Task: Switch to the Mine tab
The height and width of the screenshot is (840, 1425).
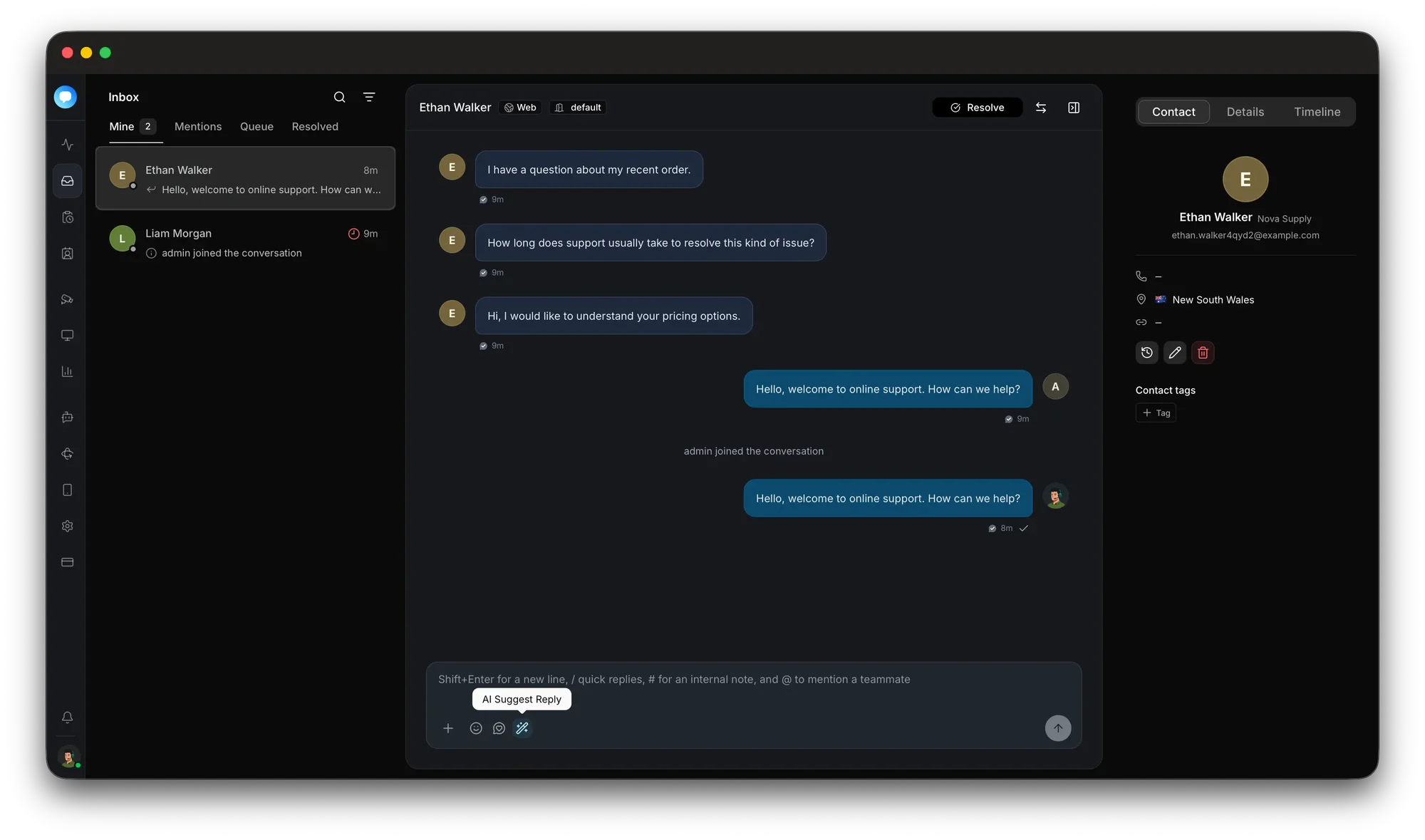Action: [132, 127]
